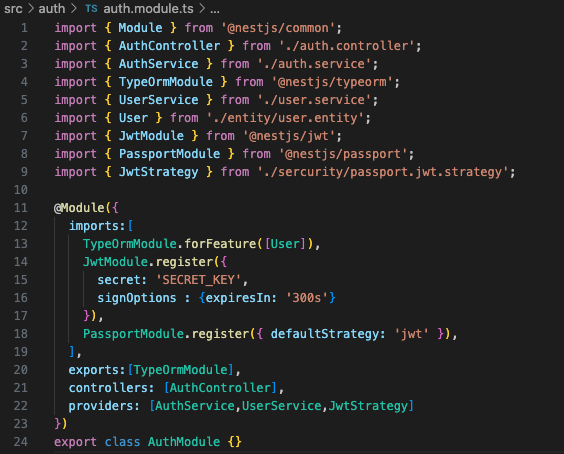This screenshot has width=564, height=454.
Task: Click 'TypeOrmModule' in the exports array
Action: (x=181, y=370)
